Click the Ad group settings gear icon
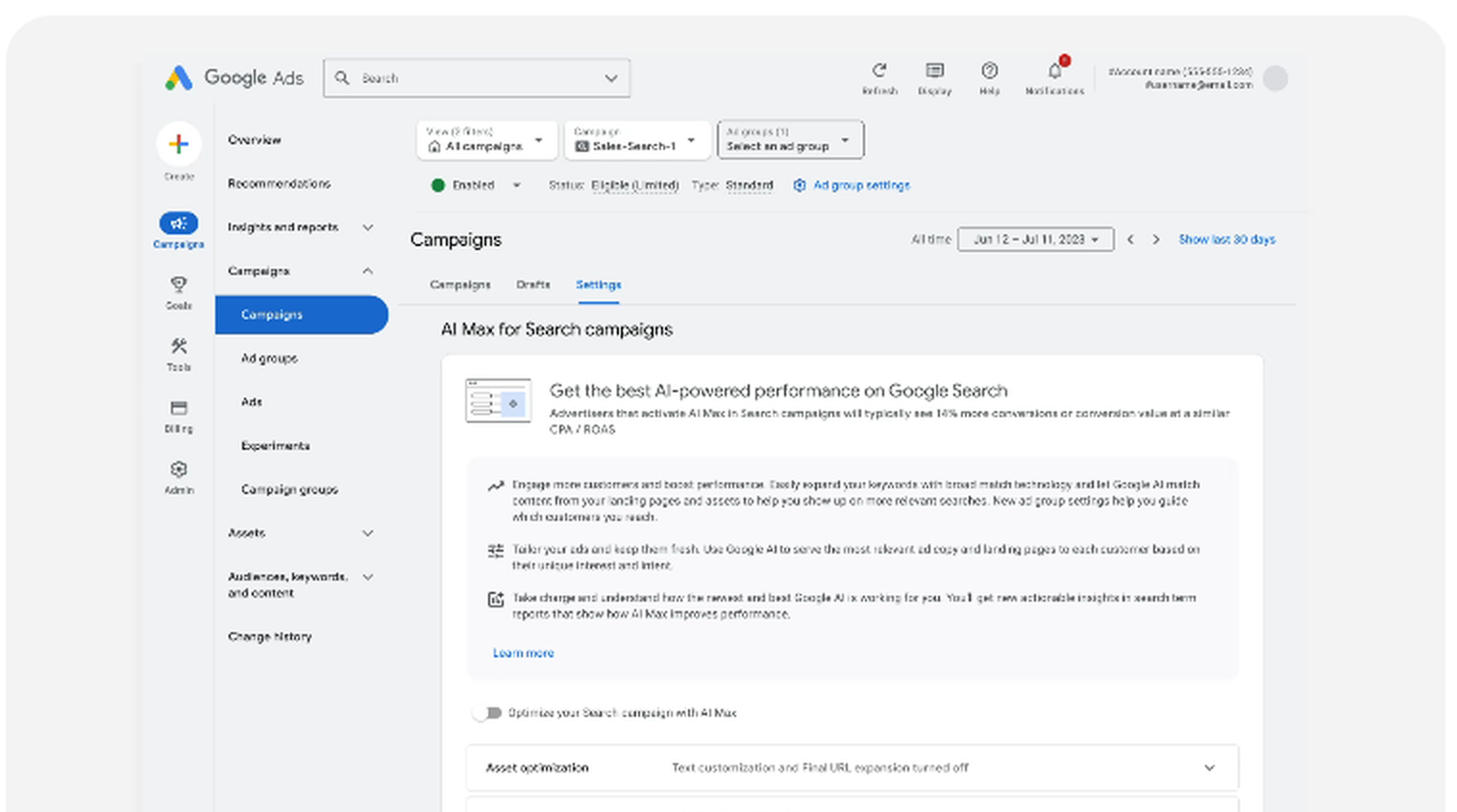 tap(800, 185)
